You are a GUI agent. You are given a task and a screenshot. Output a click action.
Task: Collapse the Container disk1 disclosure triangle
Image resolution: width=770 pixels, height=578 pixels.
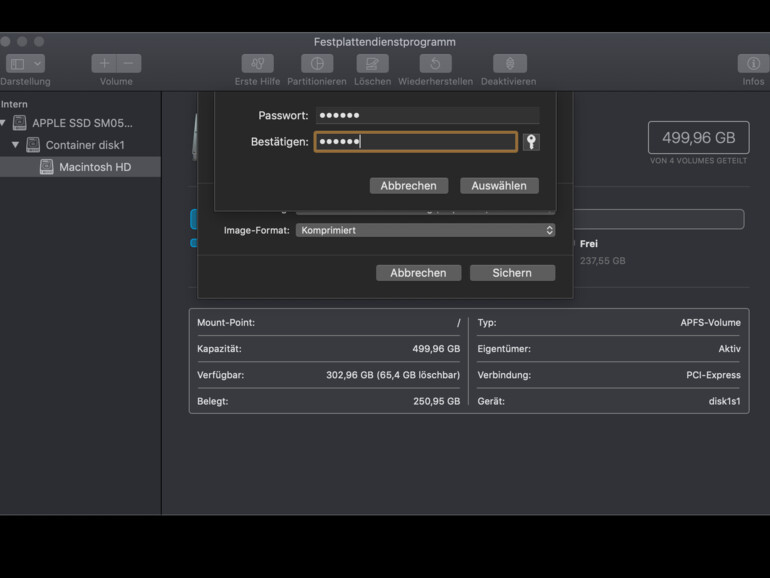pyautogui.click(x=16, y=145)
